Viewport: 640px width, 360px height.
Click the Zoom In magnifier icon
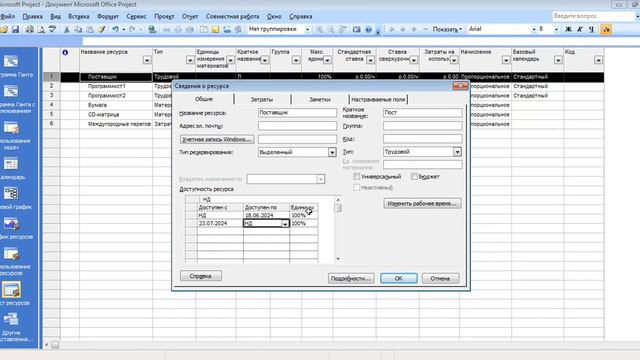pyautogui.click(x=319, y=29)
